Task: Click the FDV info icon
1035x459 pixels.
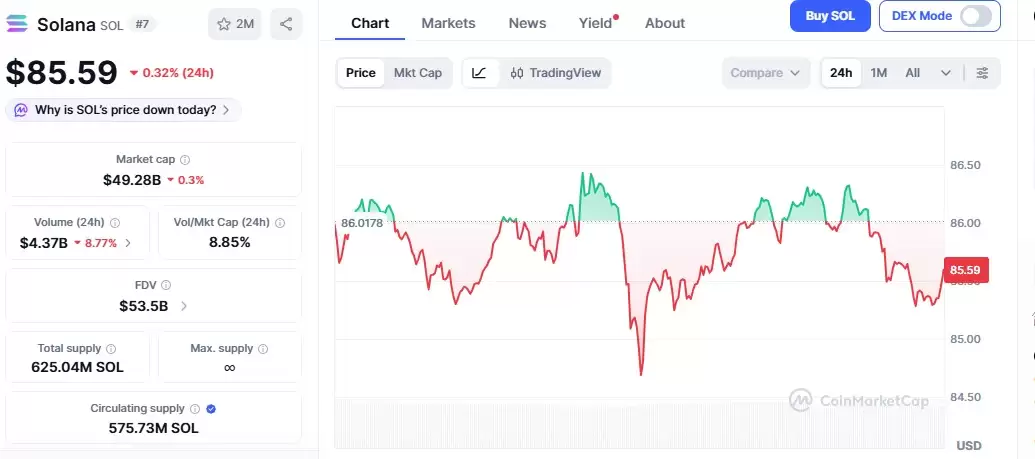Action: [x=166, y=285]
